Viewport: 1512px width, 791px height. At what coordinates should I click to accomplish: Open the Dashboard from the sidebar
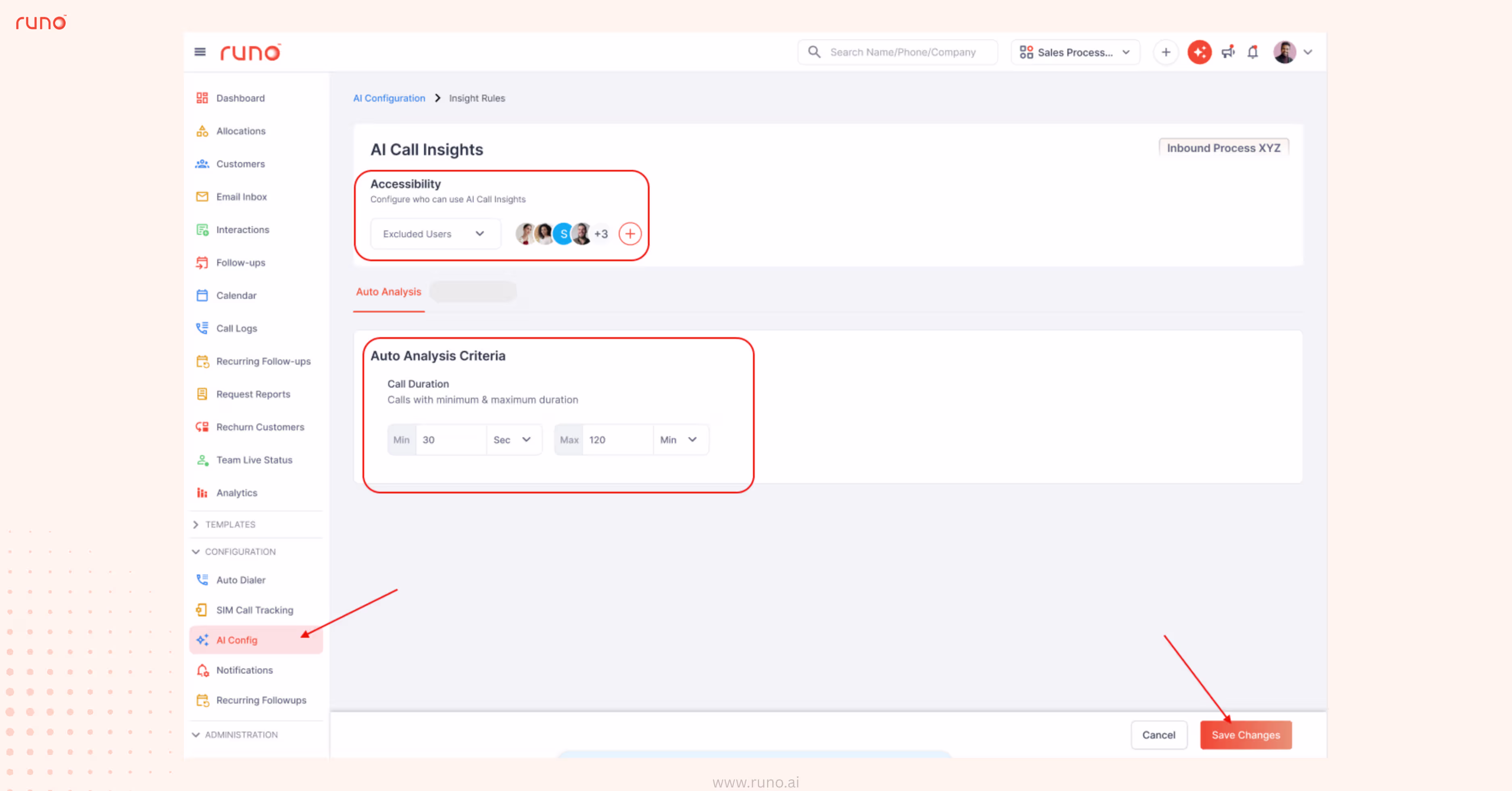[x=240, y=98]
